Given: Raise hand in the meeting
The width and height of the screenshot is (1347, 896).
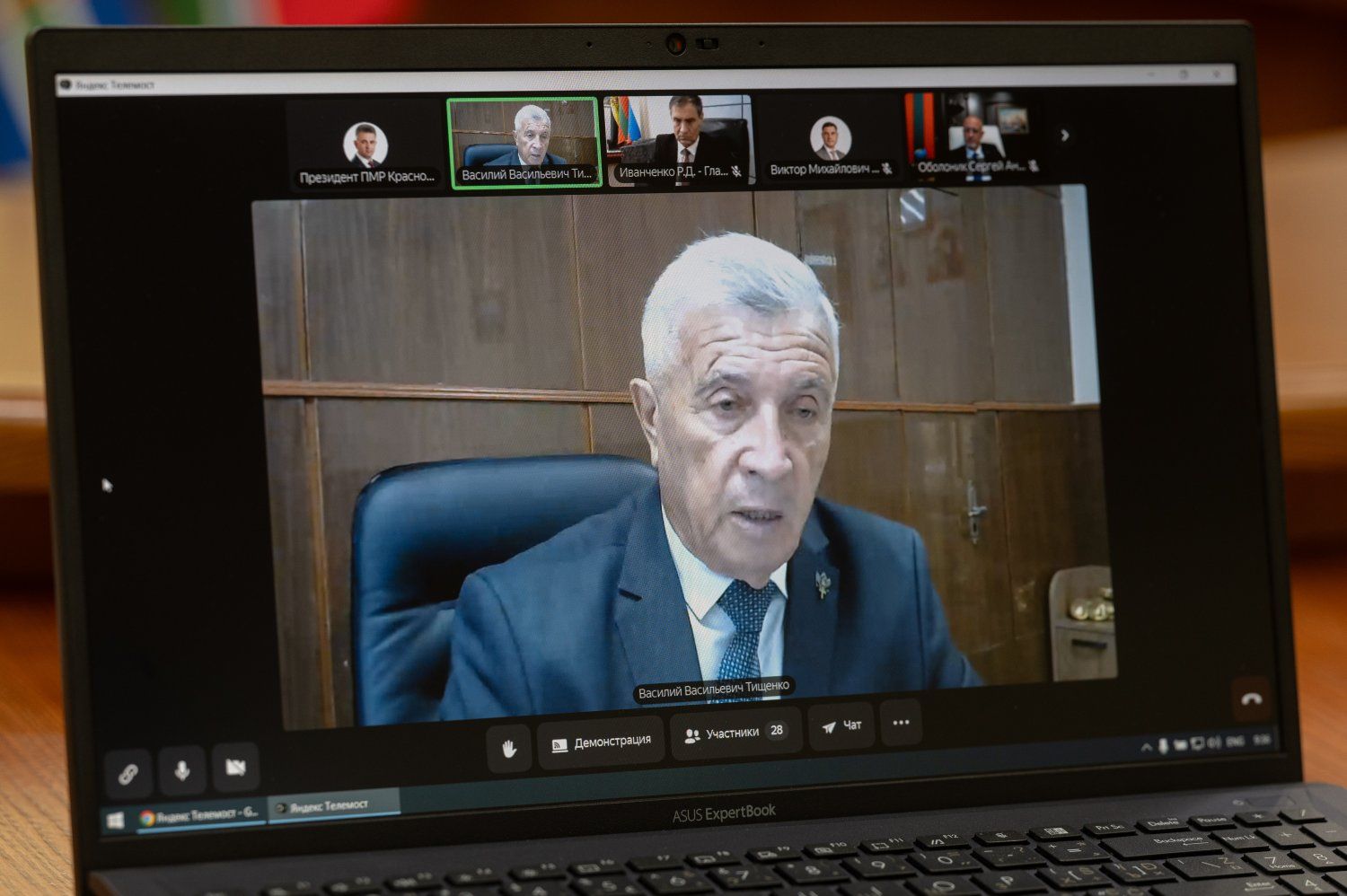Looking at the screenshot, I should (508, 747).
